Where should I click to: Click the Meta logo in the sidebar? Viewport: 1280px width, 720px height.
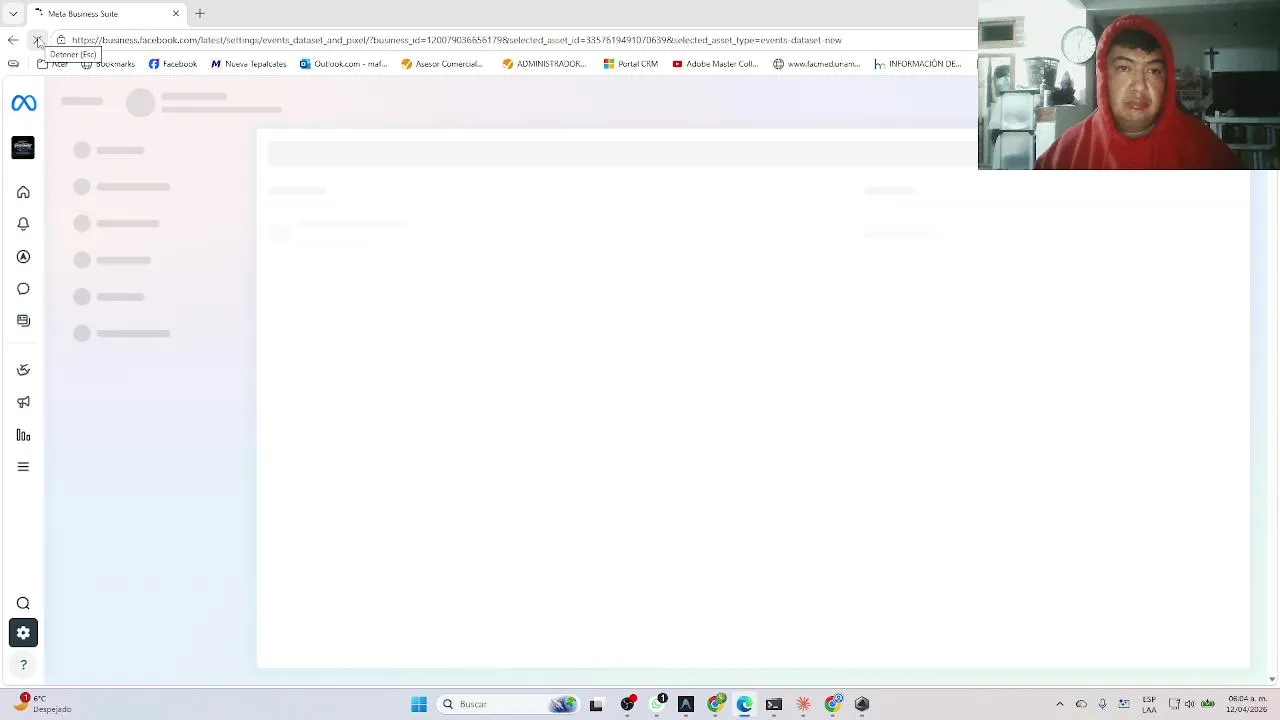click(x=23, y=103)
